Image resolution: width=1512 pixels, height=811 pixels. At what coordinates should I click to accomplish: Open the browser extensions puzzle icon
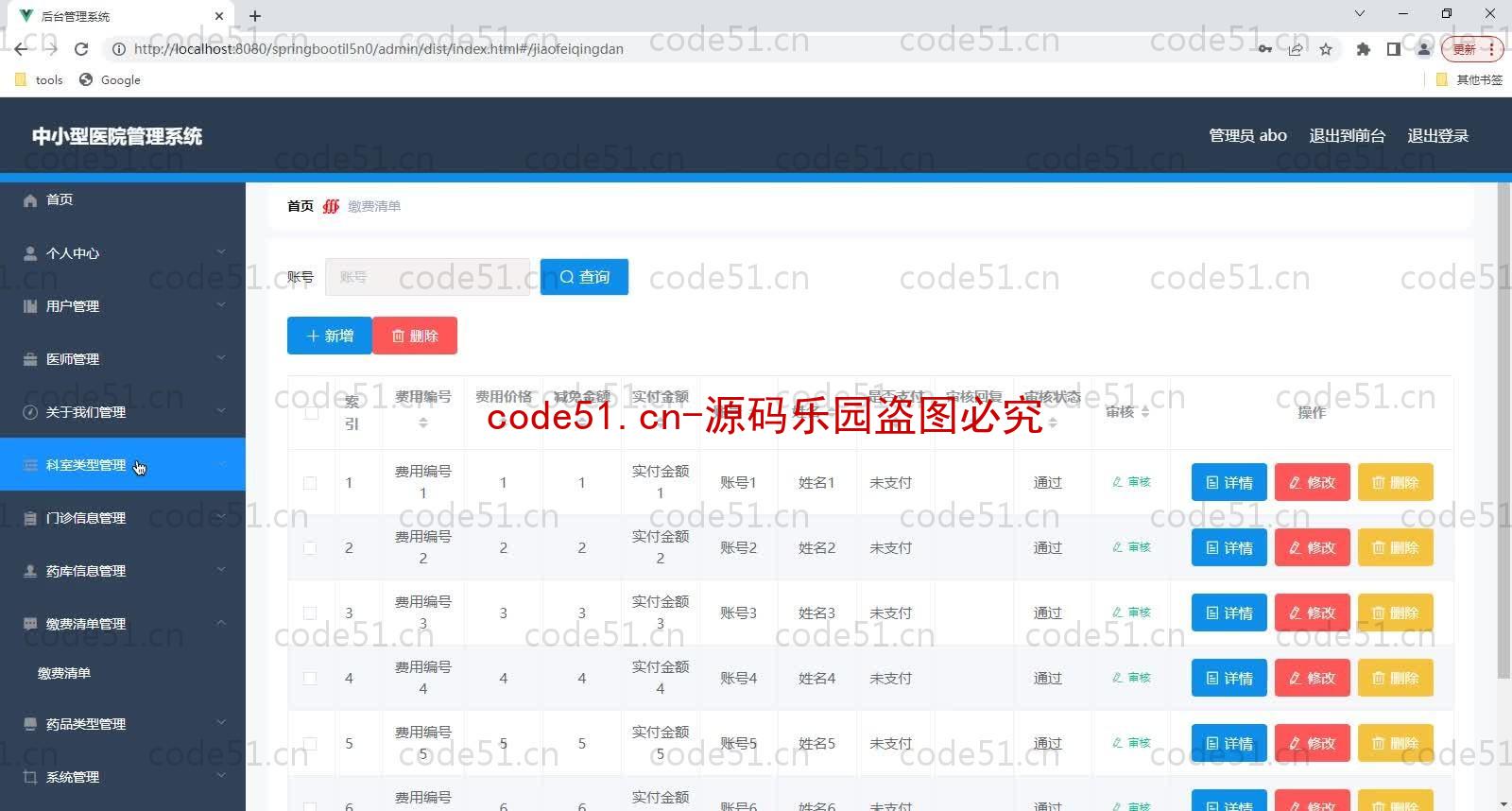coord(1363,49)
